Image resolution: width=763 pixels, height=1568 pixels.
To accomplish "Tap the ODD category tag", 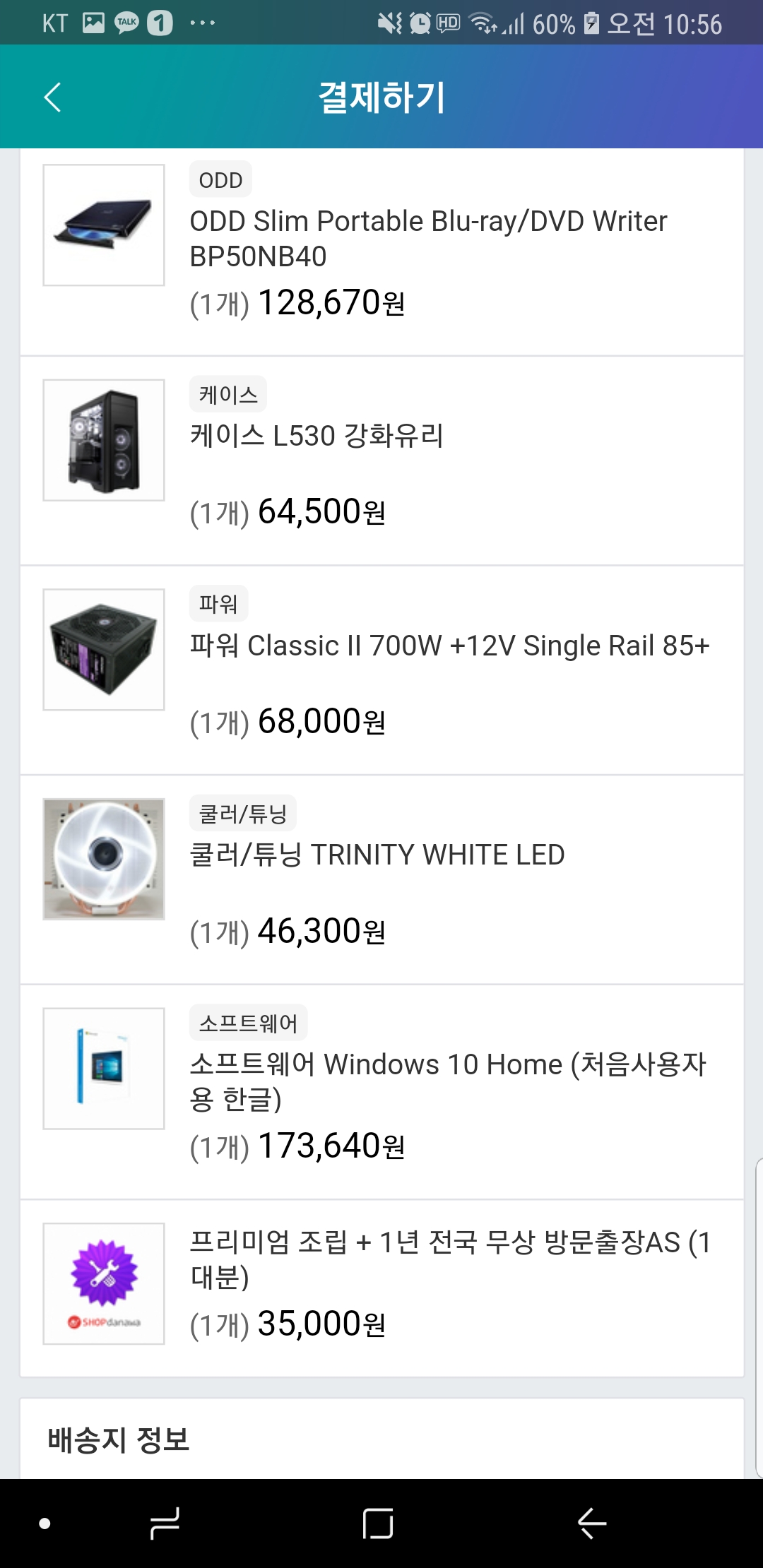I will pos(220,180).
